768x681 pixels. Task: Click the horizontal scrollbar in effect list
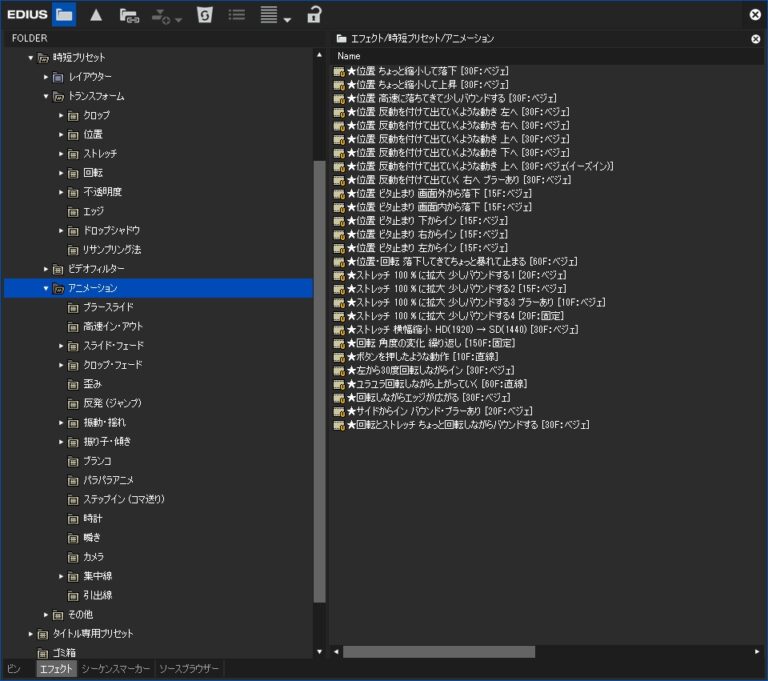coord(438,652)
